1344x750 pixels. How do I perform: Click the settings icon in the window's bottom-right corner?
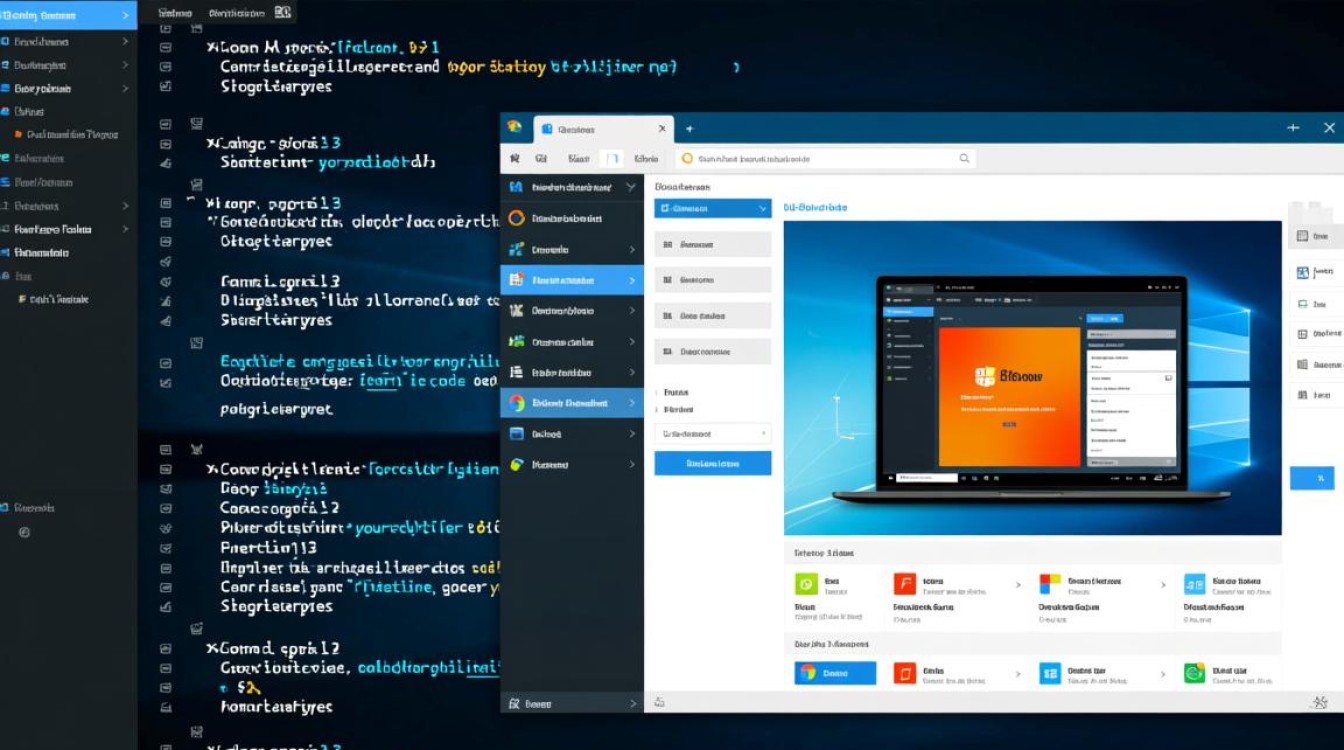coord(1319,704)
